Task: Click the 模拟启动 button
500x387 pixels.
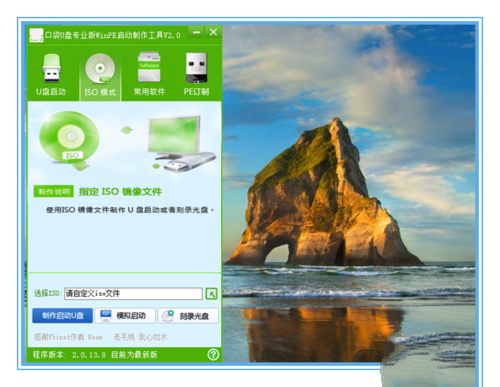Action: click(x=125, y=316)
